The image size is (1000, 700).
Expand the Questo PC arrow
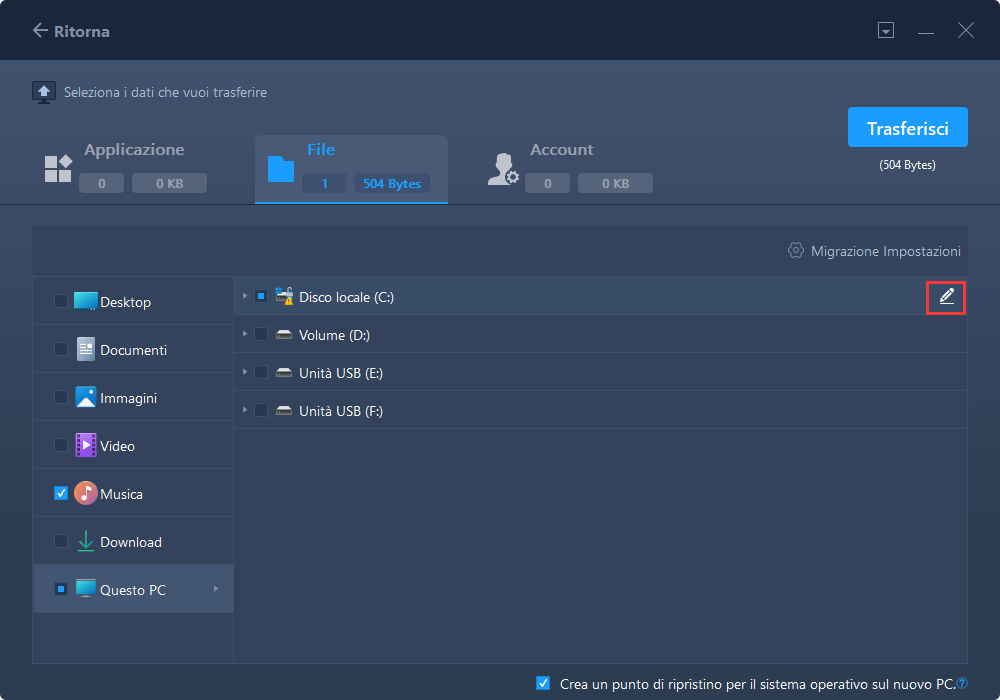pos(216,588)
